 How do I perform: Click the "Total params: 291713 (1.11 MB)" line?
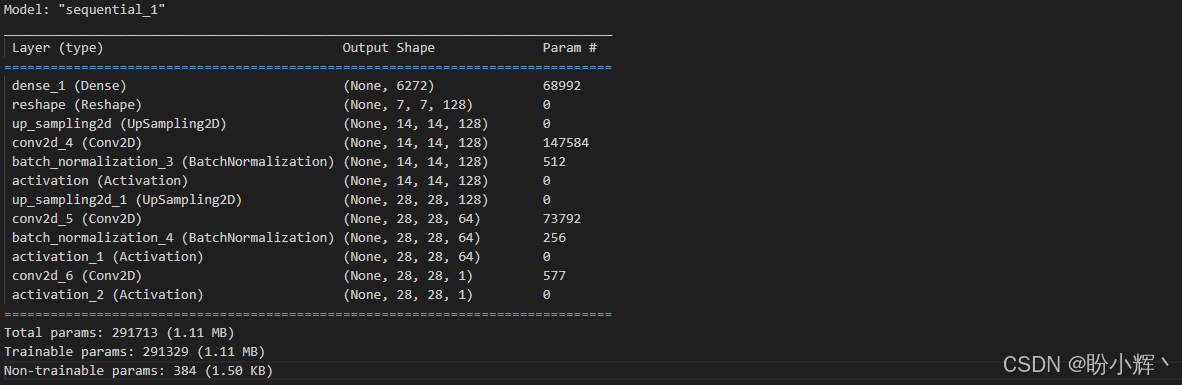click(x=119, y=332)
